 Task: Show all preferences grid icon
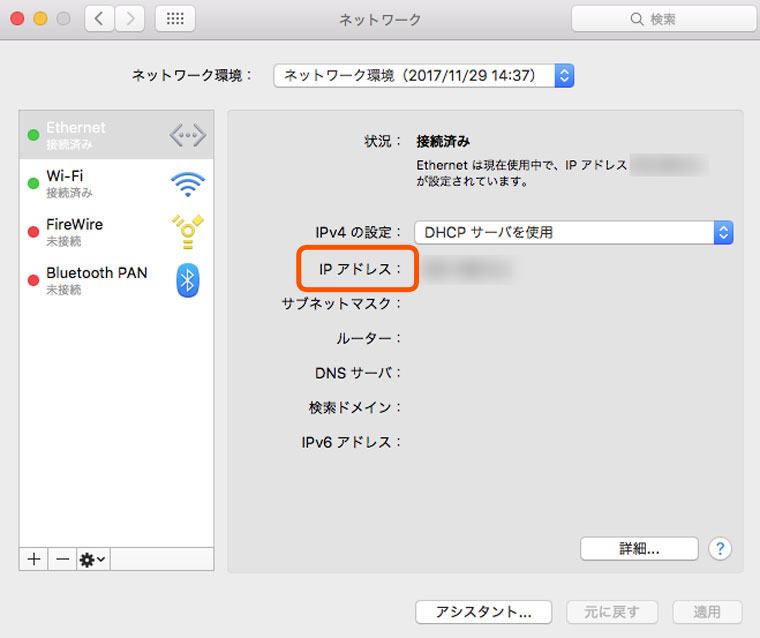click(x=175, y=18)
